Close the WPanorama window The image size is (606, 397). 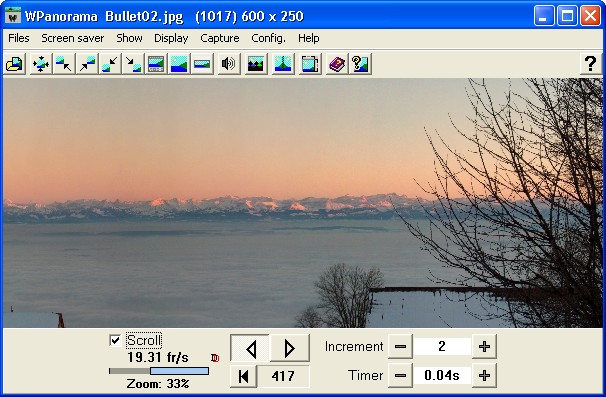coord(590,16)
